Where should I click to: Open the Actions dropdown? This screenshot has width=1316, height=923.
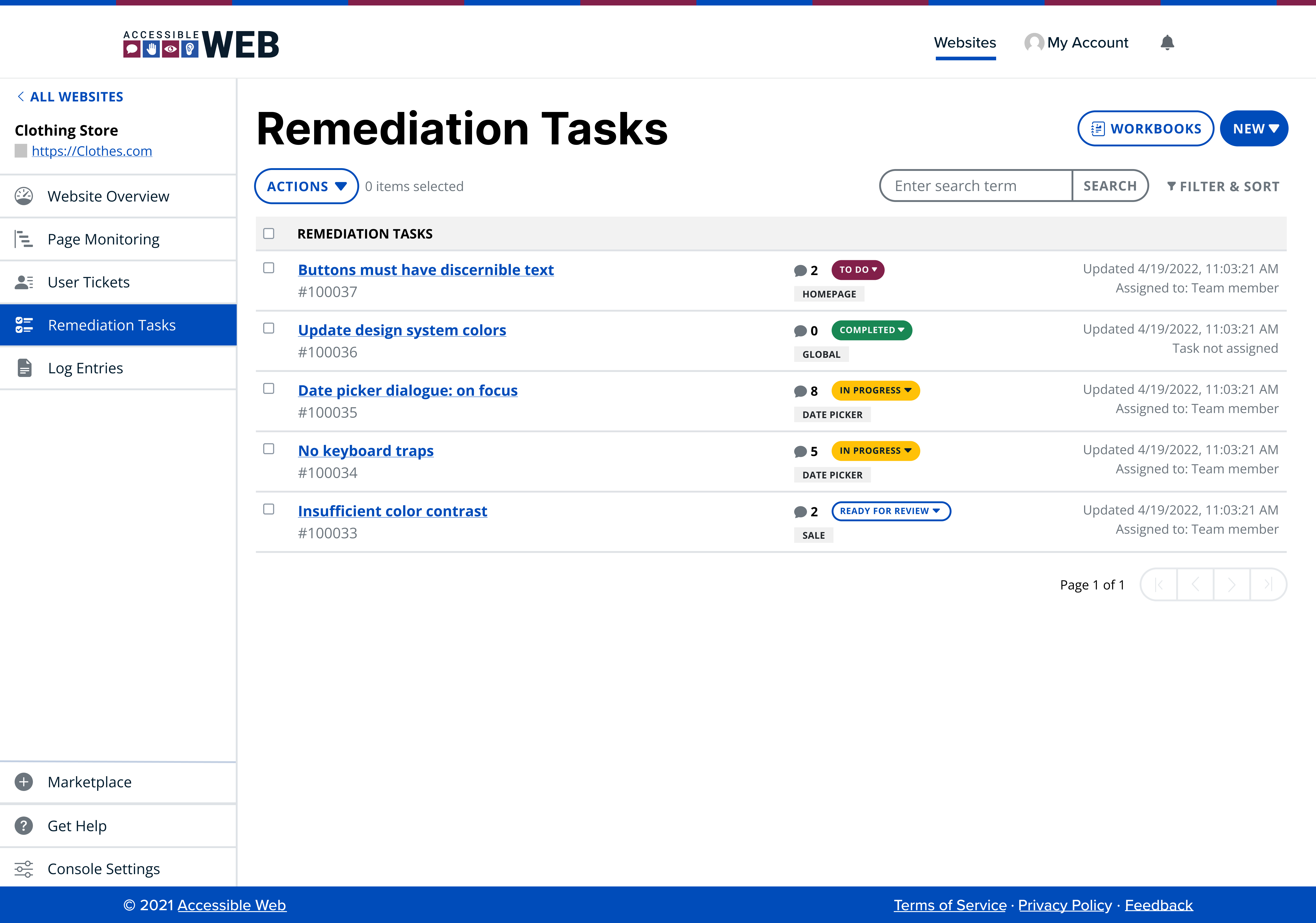(307, 186)
